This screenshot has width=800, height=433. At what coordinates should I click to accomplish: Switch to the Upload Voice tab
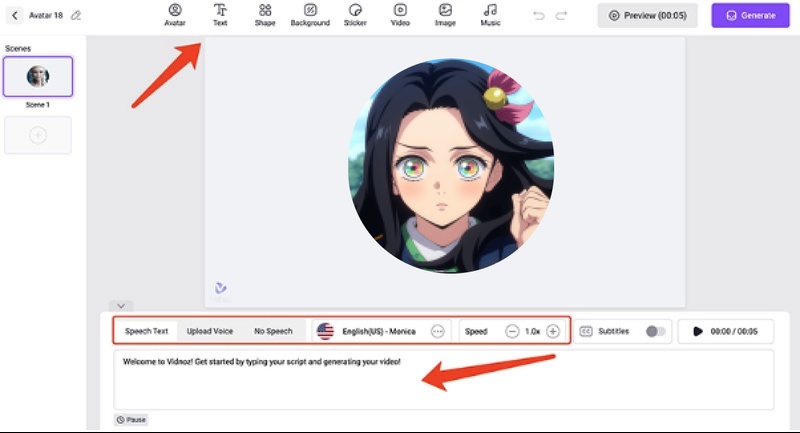click(210, 331)
